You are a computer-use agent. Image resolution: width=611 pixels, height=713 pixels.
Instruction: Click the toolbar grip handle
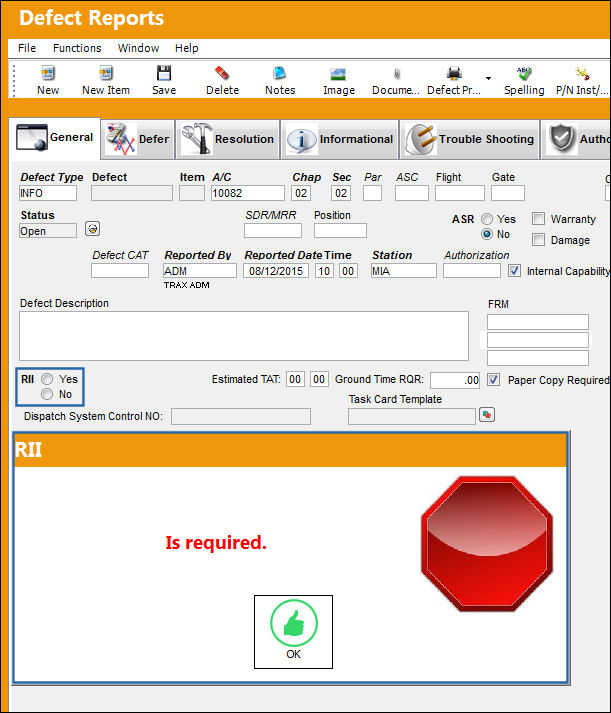coord(14,80)
